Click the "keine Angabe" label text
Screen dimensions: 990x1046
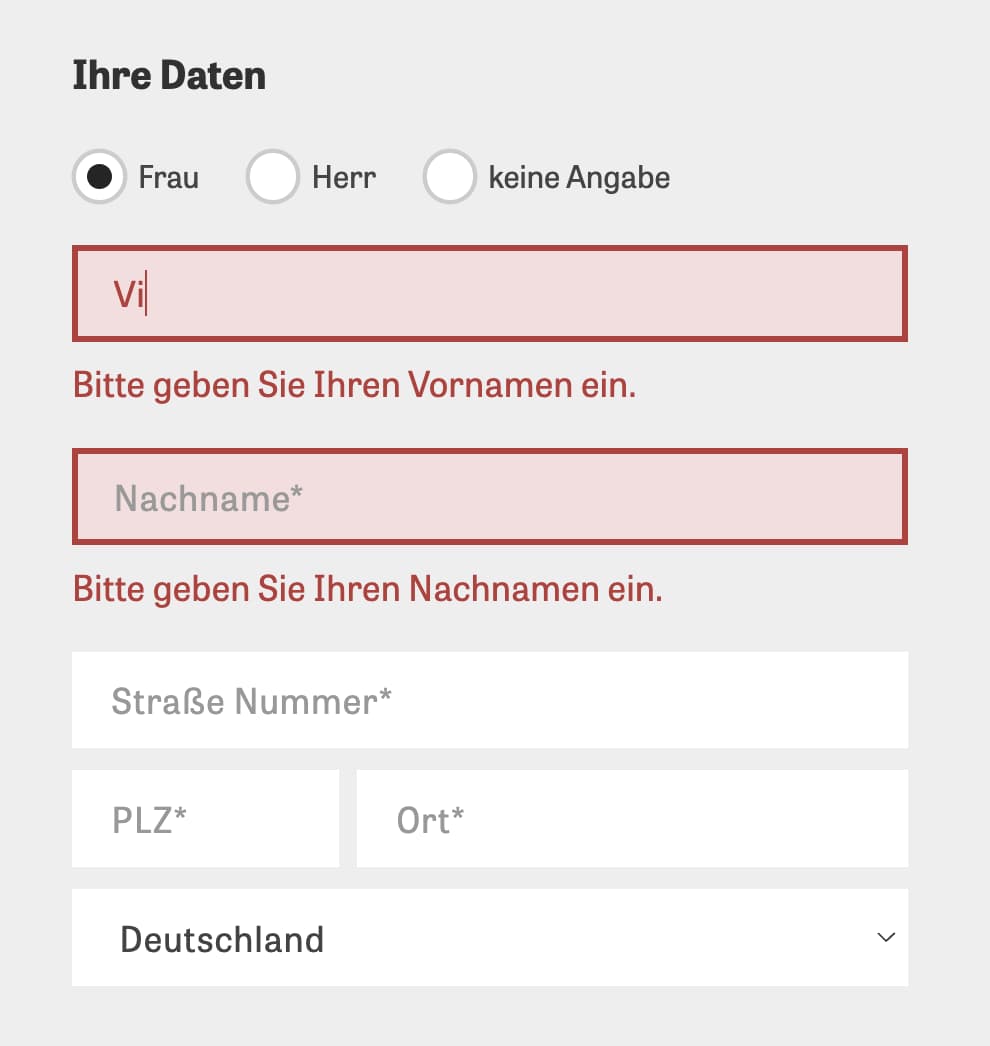coord(579,176)
